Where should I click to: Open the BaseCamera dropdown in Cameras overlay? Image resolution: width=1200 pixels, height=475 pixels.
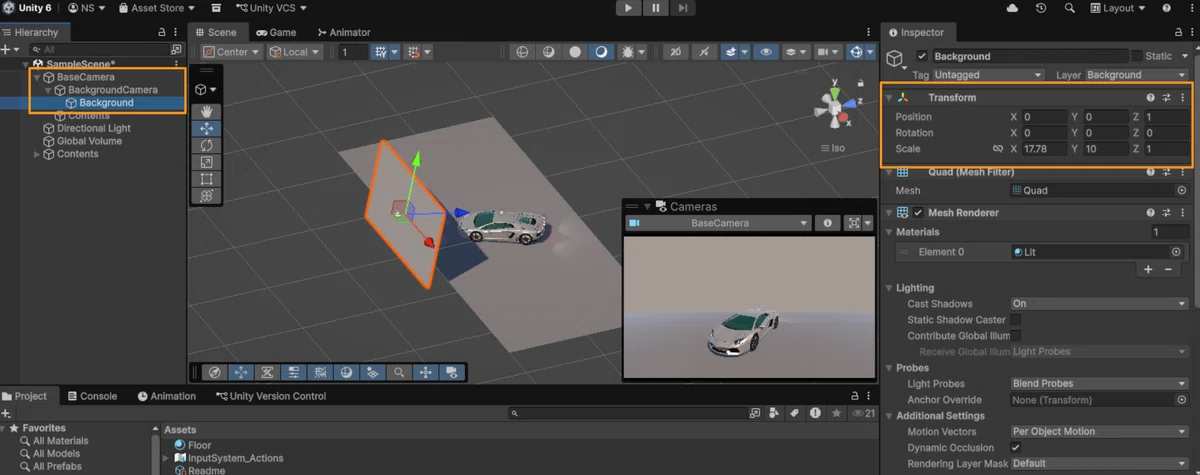[718, 224]
